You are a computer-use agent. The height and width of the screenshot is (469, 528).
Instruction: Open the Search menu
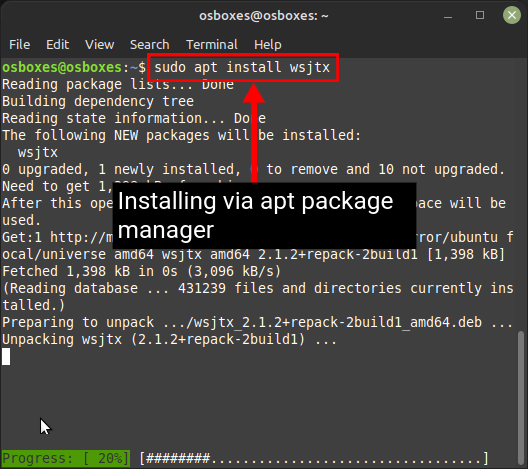(150, 44)
